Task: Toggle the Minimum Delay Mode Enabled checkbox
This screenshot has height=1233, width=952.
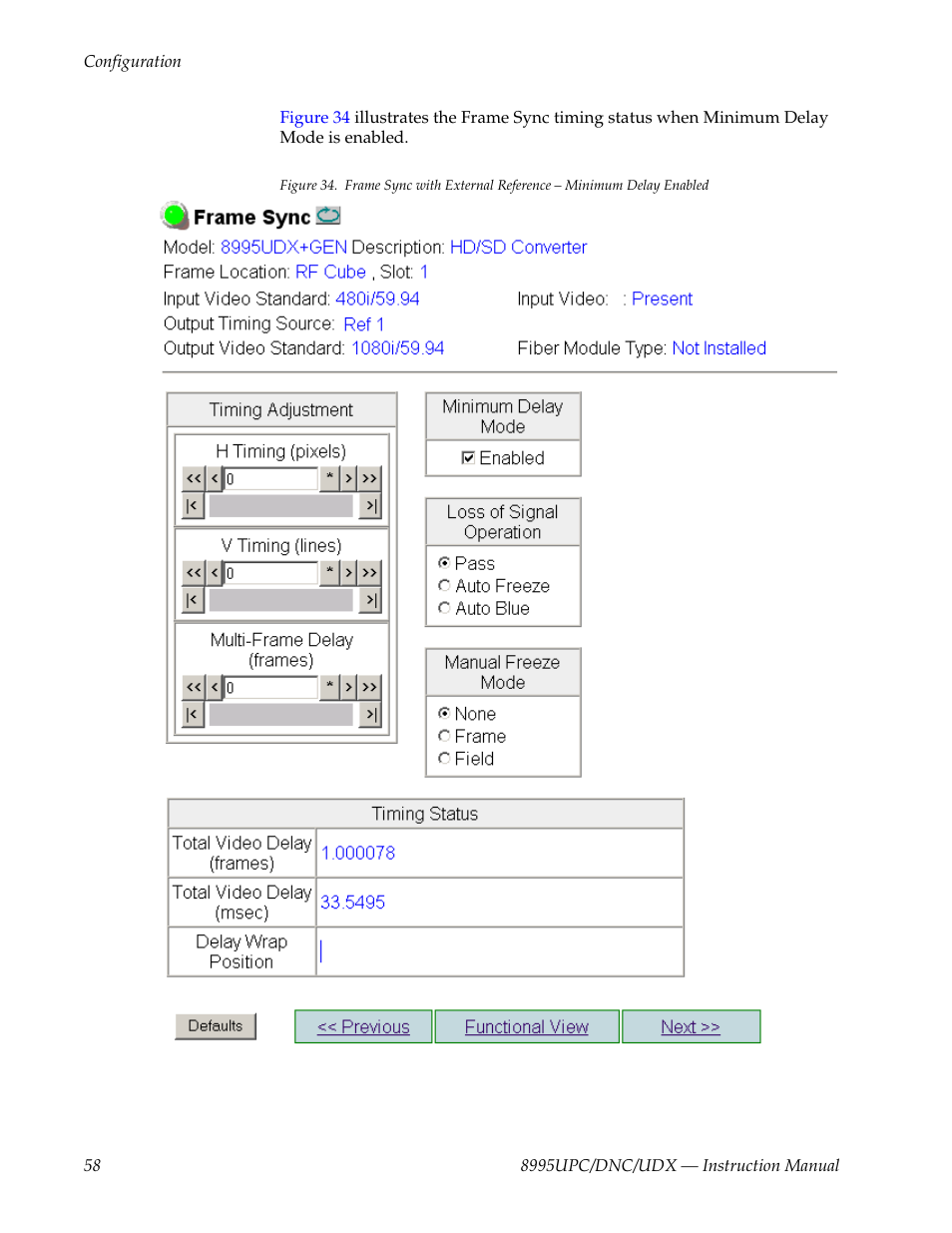Action: click(x=468, y=458)
